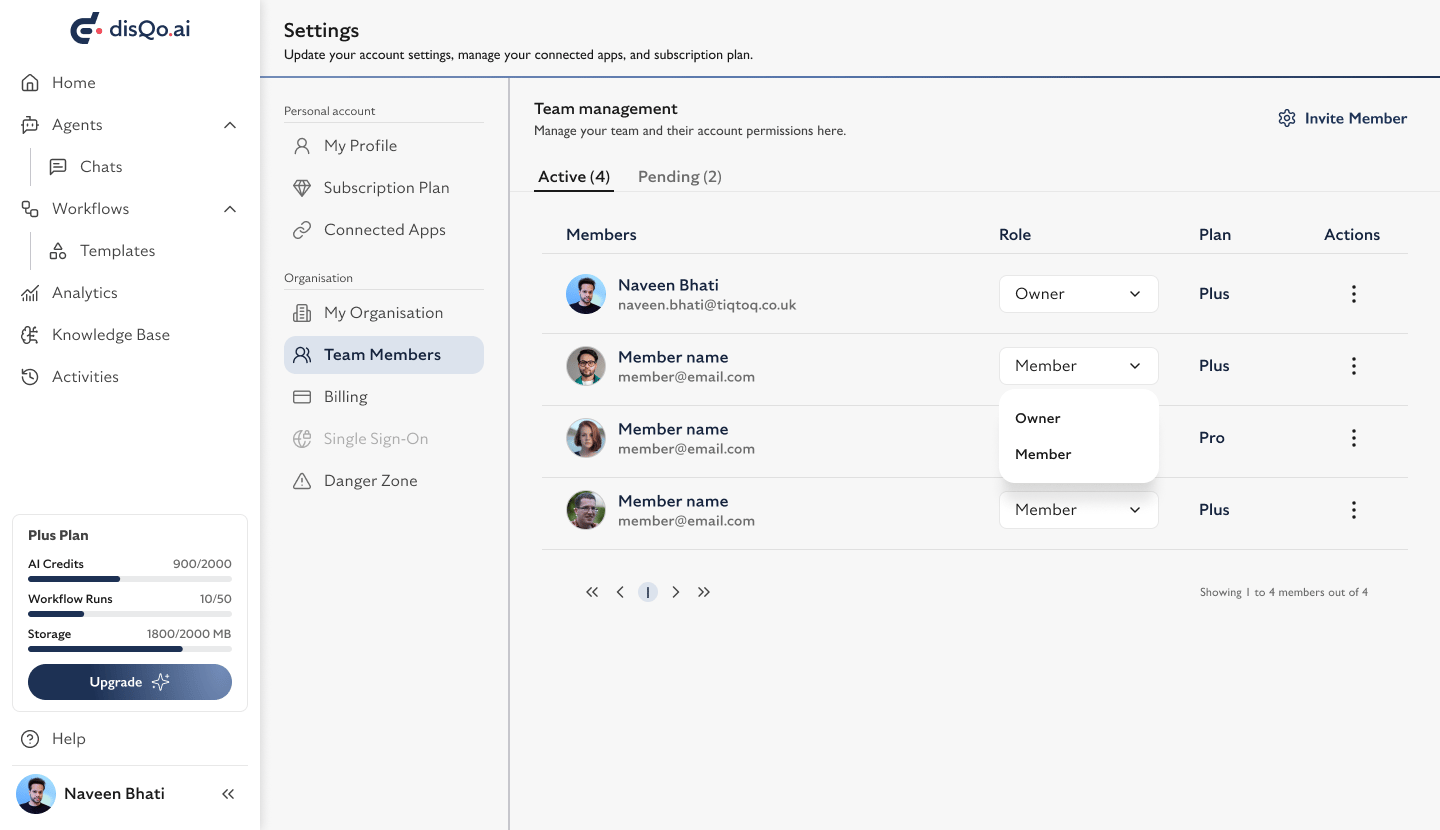
Task: Click Naveen Bhati's avatar in the table
Action: click(586, 294)
